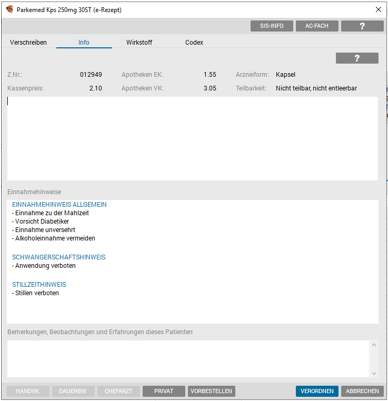Click the SCHWANGERSCHAFTSHINWEIS heading

tap(59, 257)
